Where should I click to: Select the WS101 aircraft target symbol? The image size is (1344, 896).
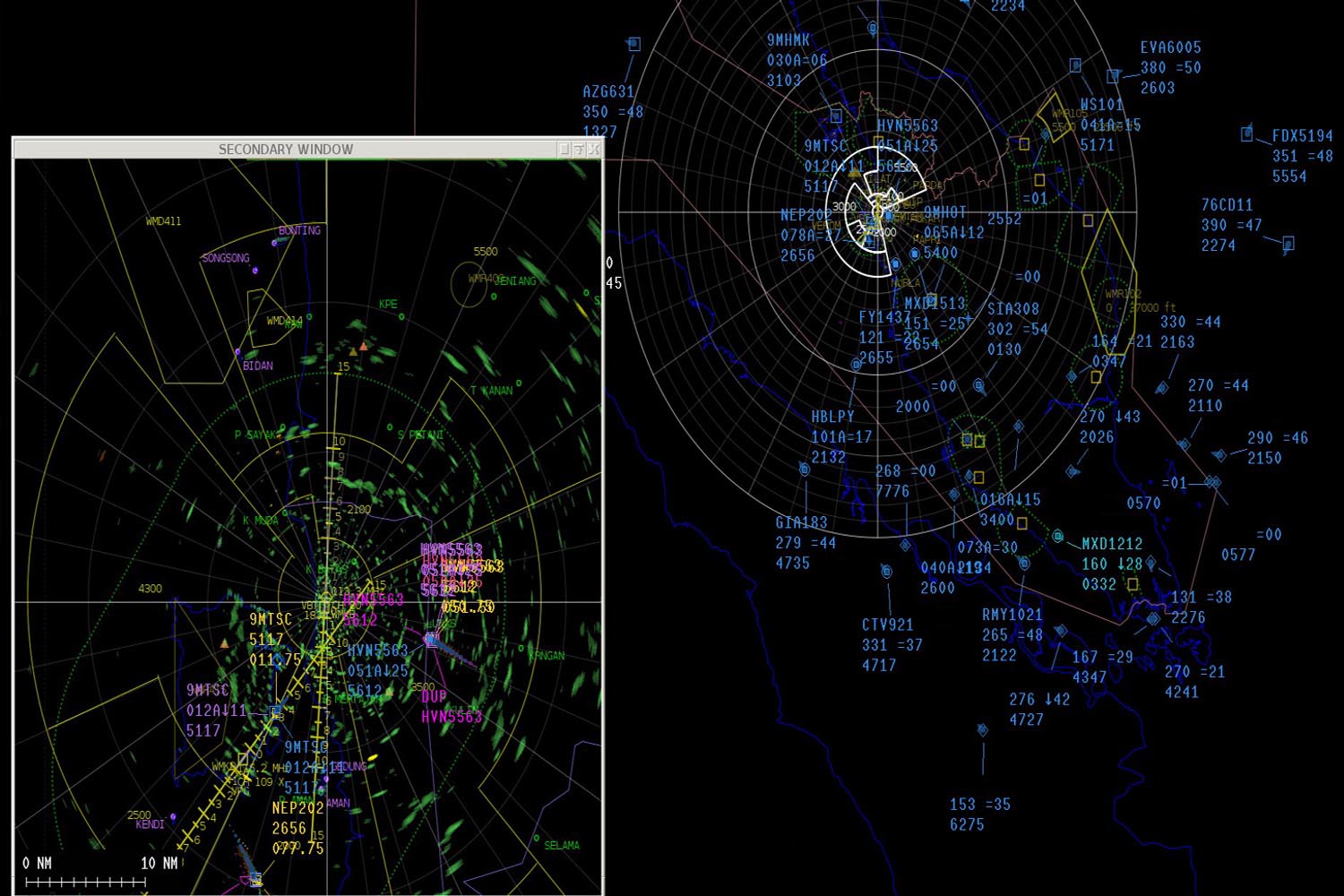pyautogui.click(x=1075, y=65)
